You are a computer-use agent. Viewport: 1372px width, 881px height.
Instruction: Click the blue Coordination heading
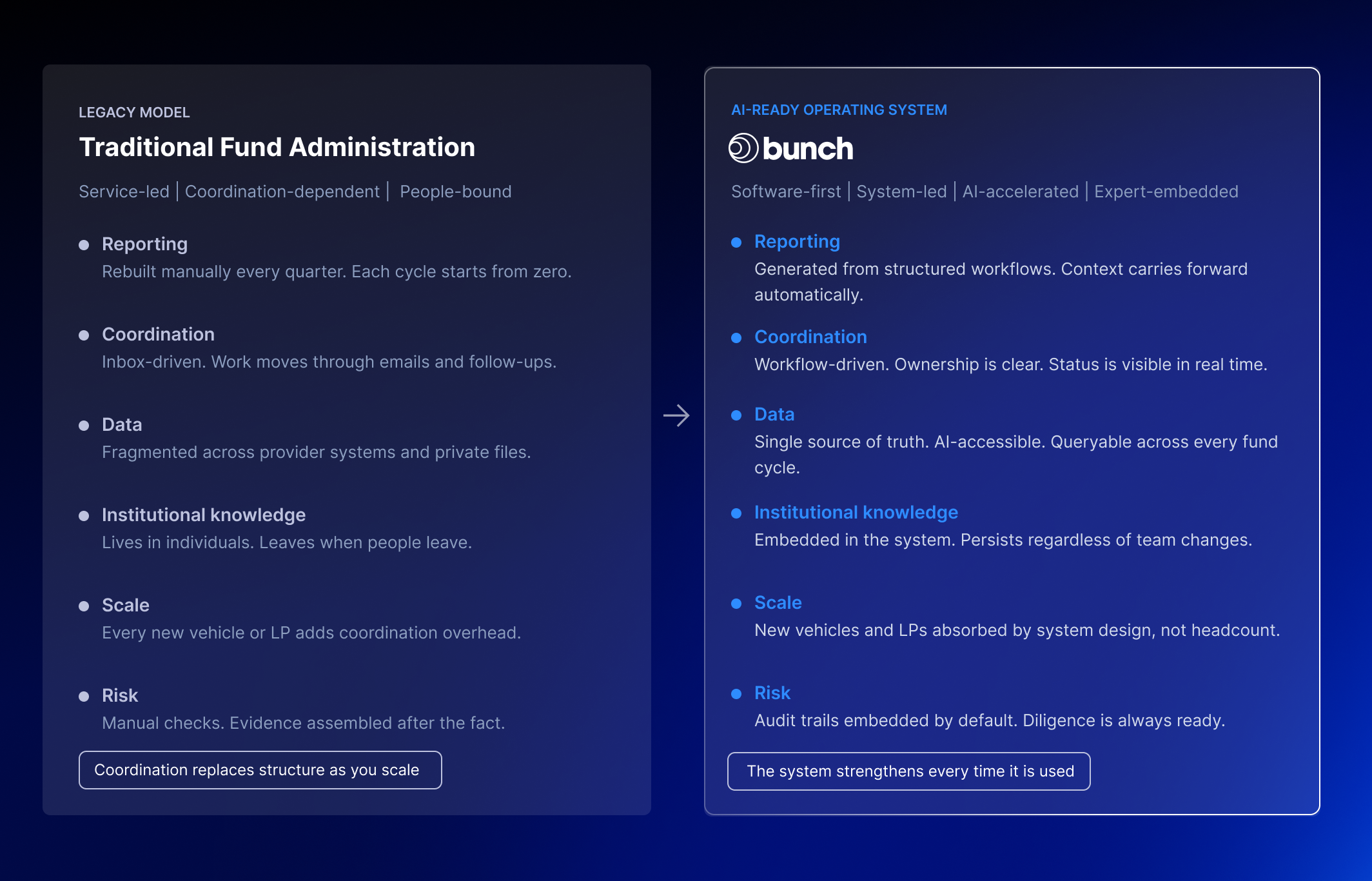[810, 337]
